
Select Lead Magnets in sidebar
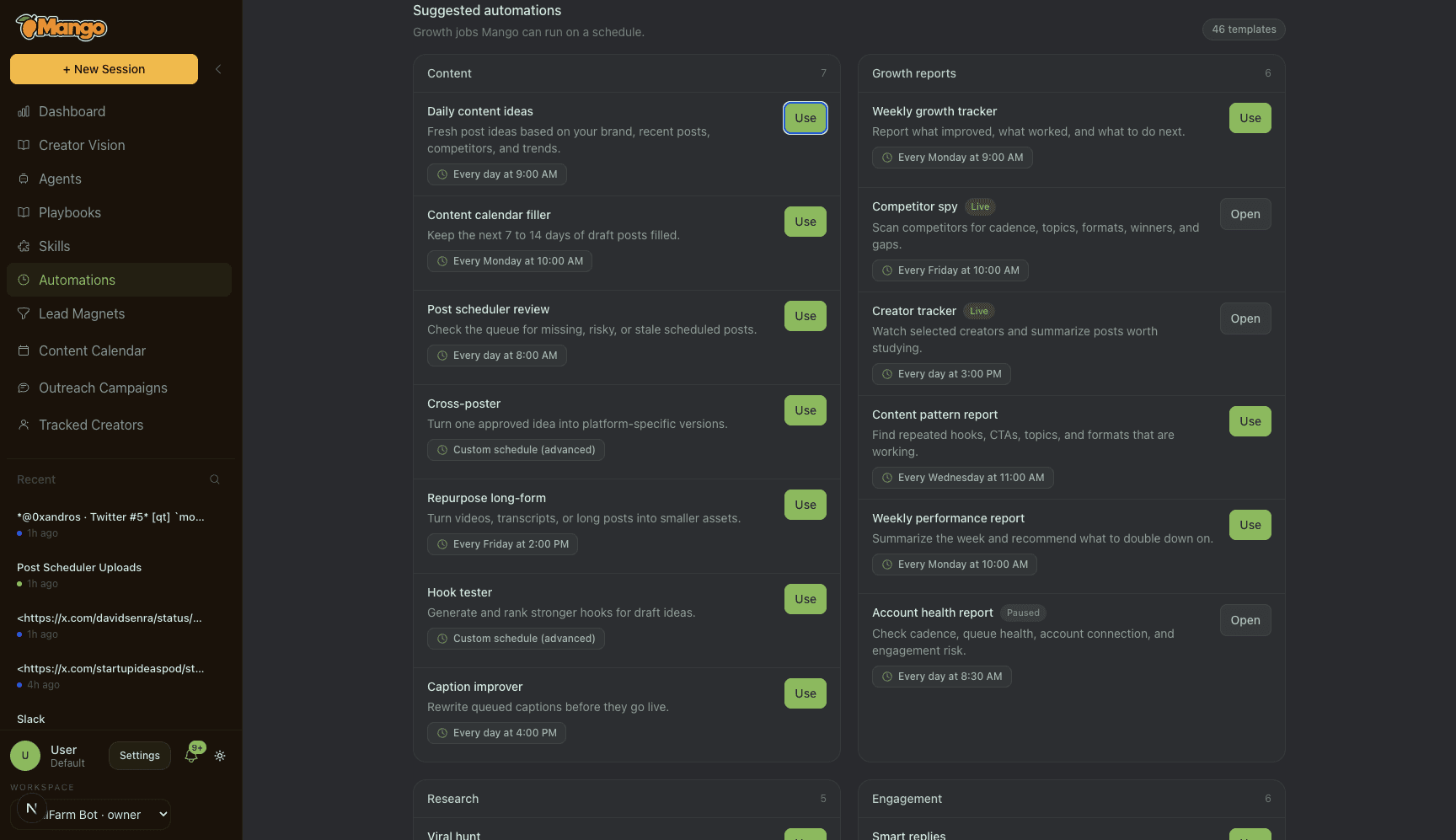(x=119, y=313)
